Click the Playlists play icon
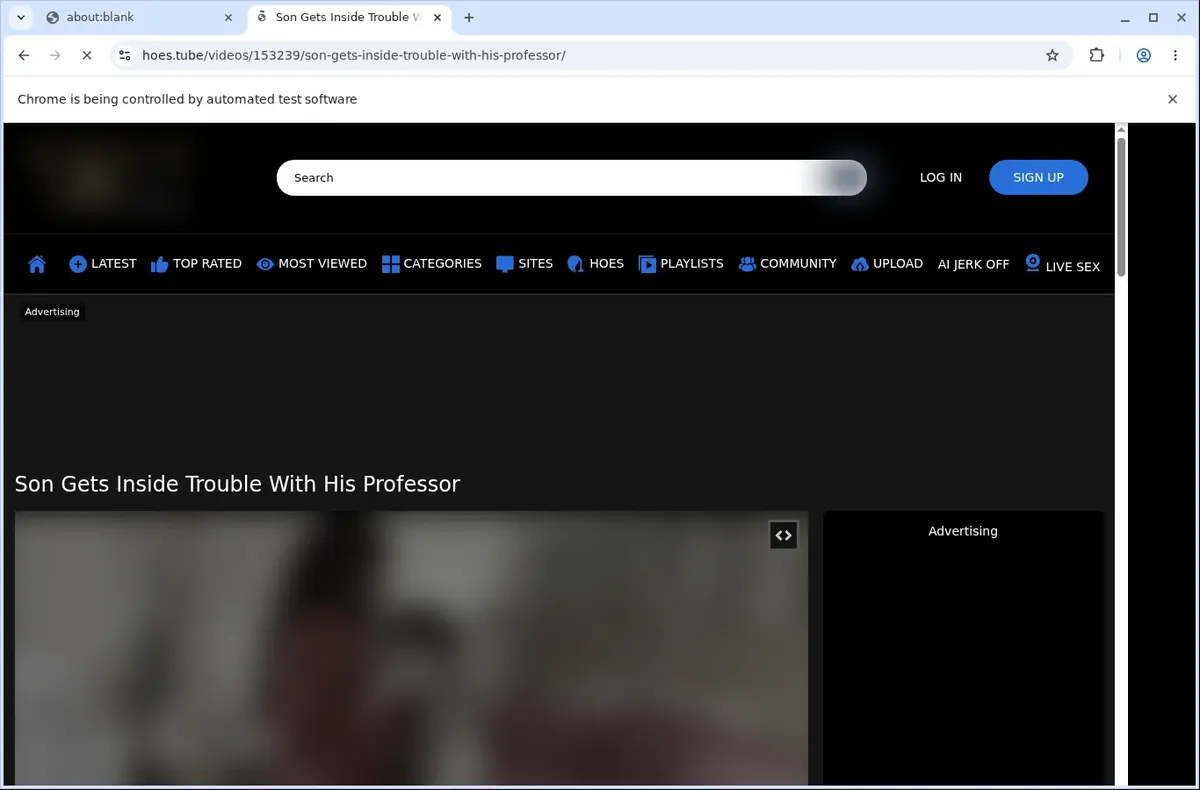 click(x=647, y=264)
